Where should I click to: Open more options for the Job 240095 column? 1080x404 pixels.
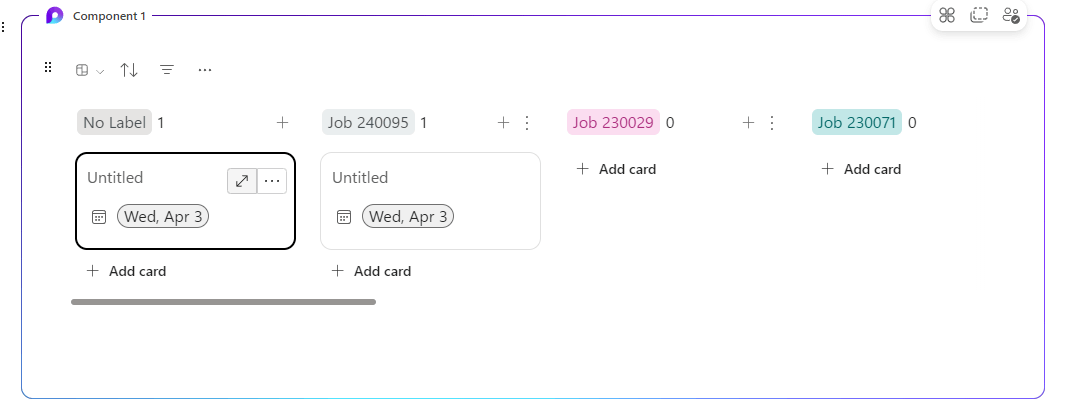(527, 123)
